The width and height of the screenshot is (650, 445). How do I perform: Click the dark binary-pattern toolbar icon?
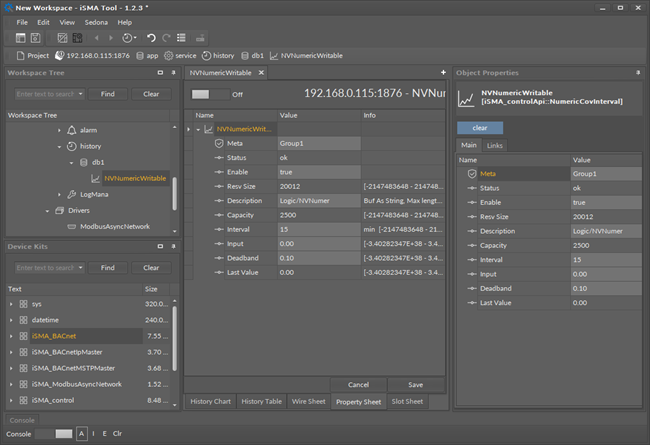(x=77, y=38)
